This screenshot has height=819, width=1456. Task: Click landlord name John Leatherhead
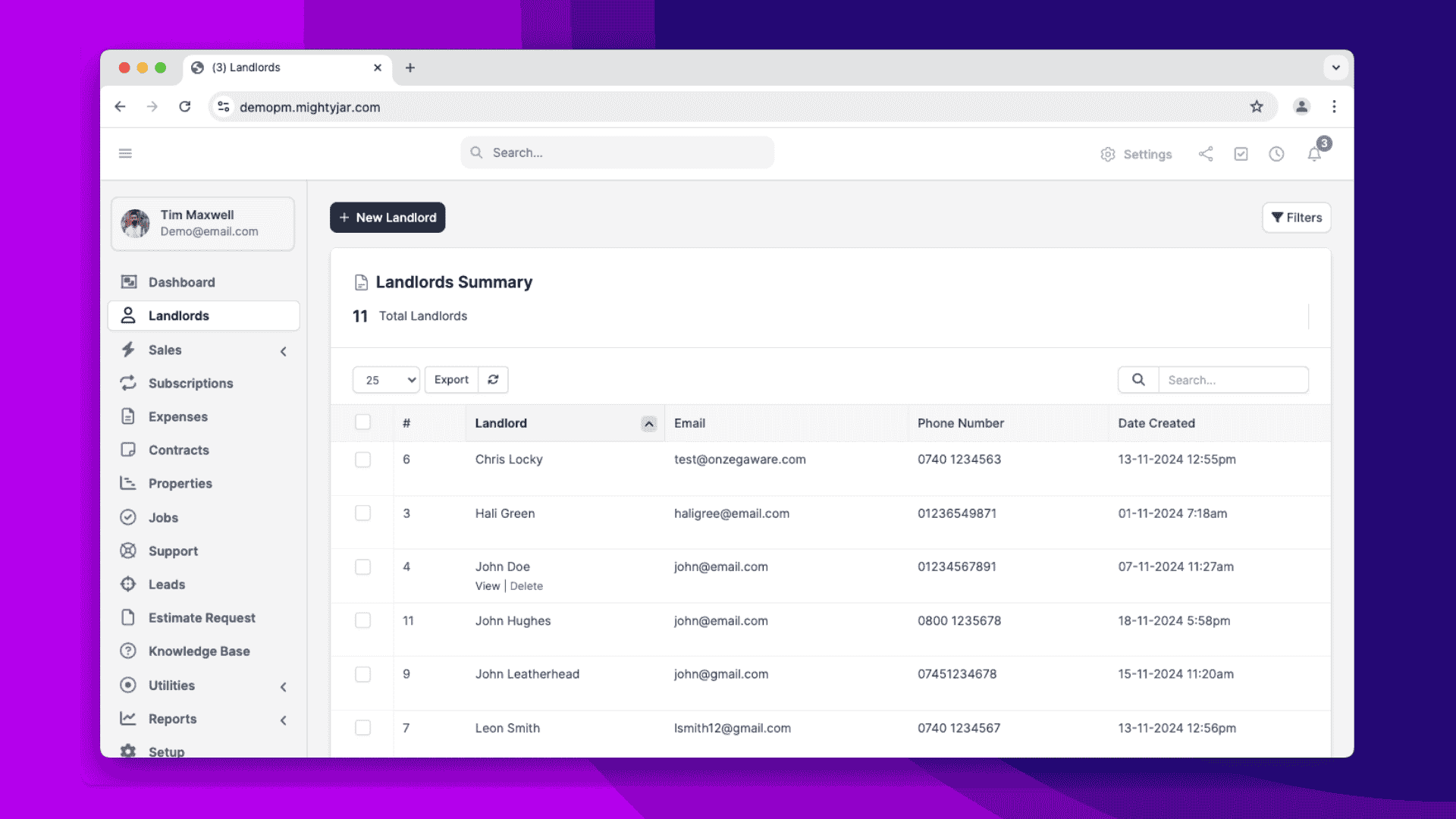(527, 674)
